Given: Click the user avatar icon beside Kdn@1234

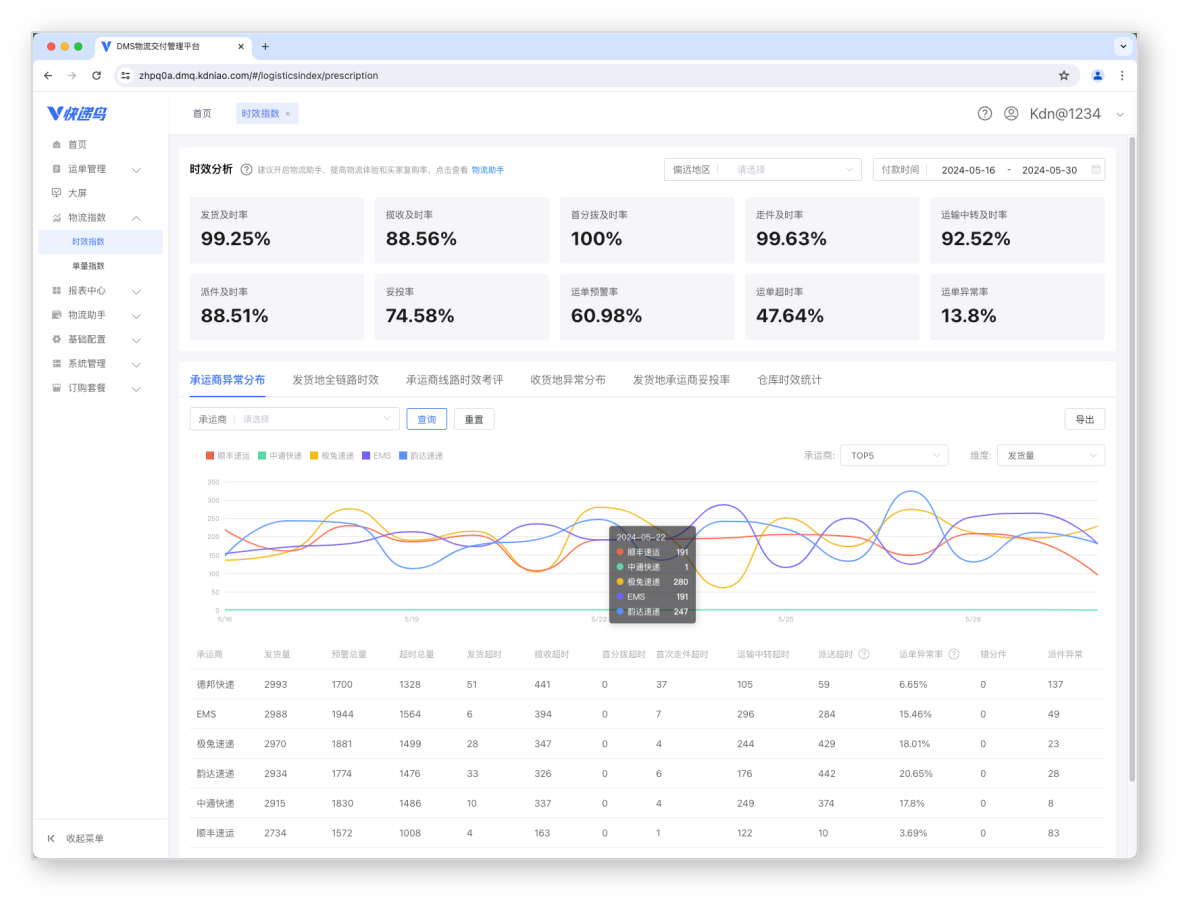Looking at the screenshot, I should click(1011, 114).
